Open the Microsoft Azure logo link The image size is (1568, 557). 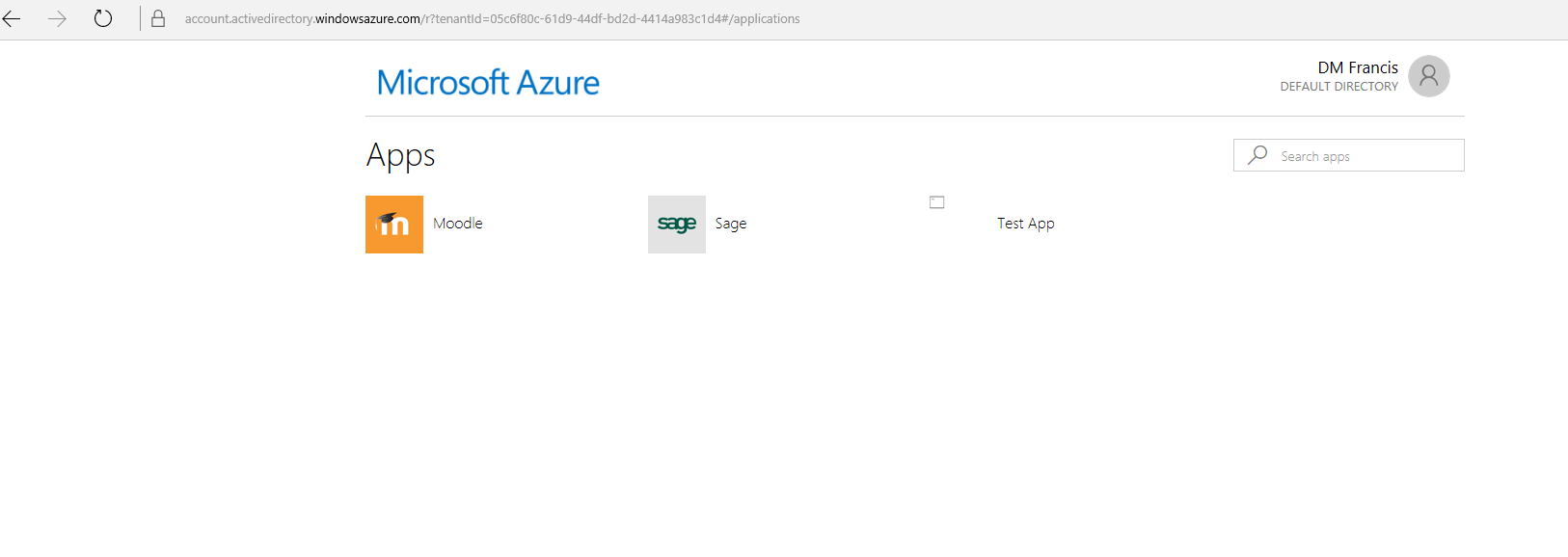coord(488,83)
